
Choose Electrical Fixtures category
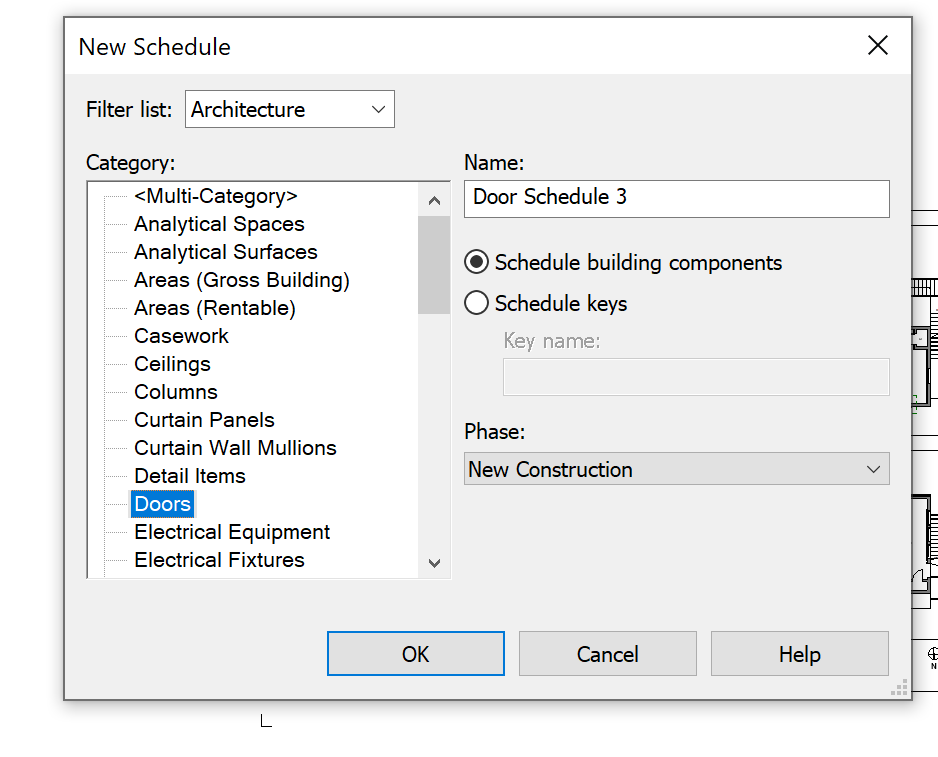[219, 560]
